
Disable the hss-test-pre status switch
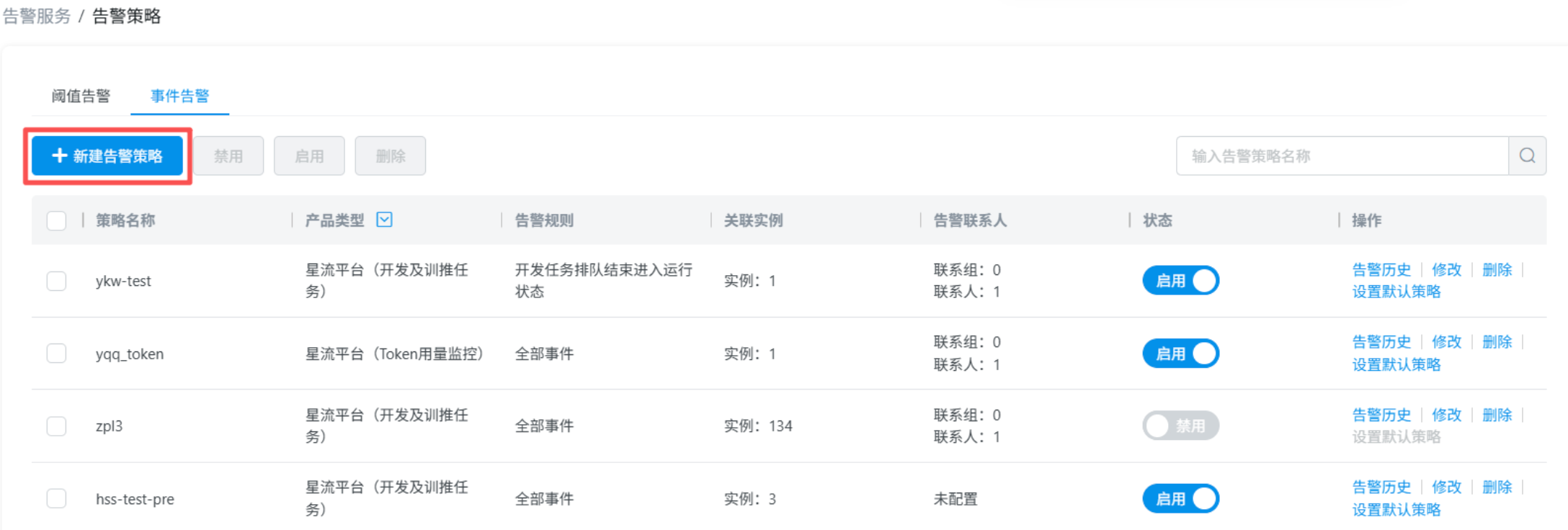click(x=1180, y=498)
